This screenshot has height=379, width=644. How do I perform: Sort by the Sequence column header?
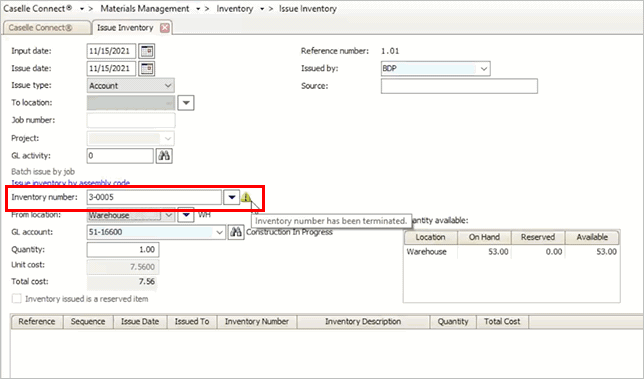tap(88, 322)
